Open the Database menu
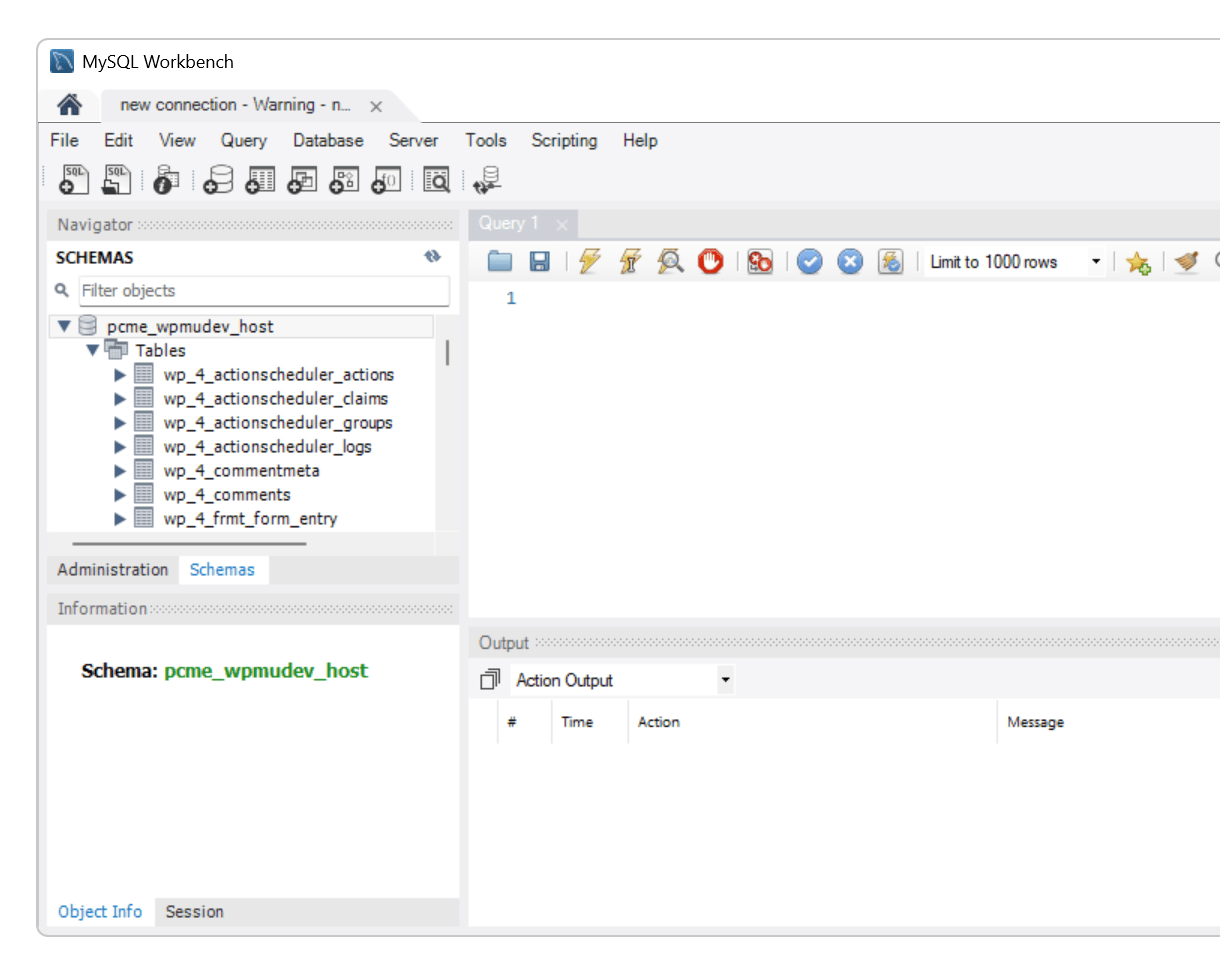 [x=328, y=140]
